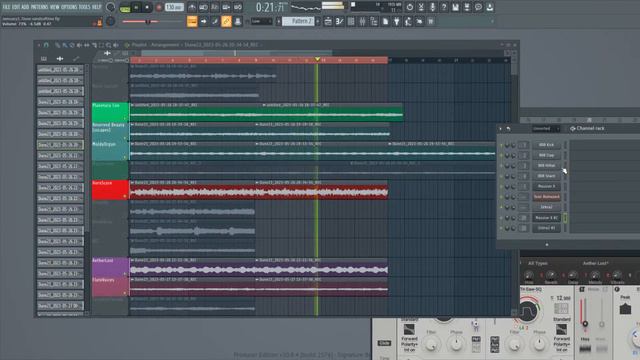This screenshot has height=360, width=640.
Task: Click the playlist playhead marker
Action: [317, 60]
